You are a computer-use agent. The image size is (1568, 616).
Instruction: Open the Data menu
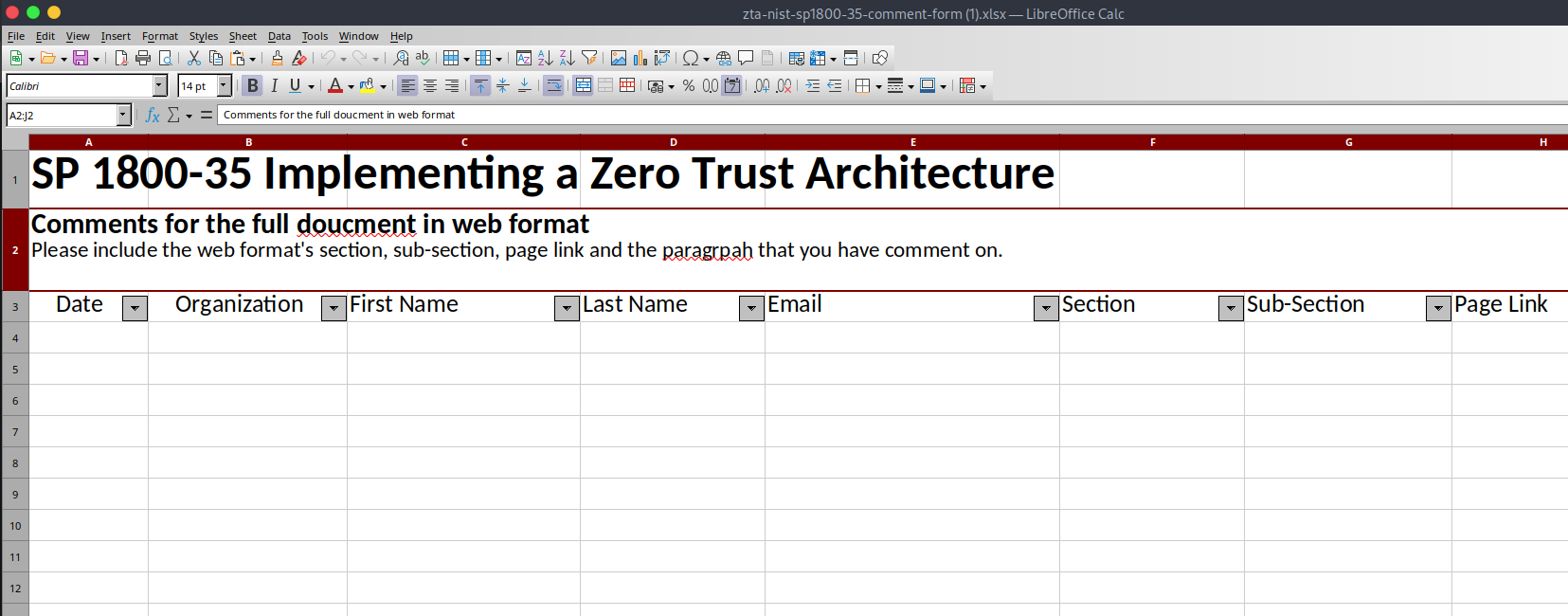click(279, 36)
